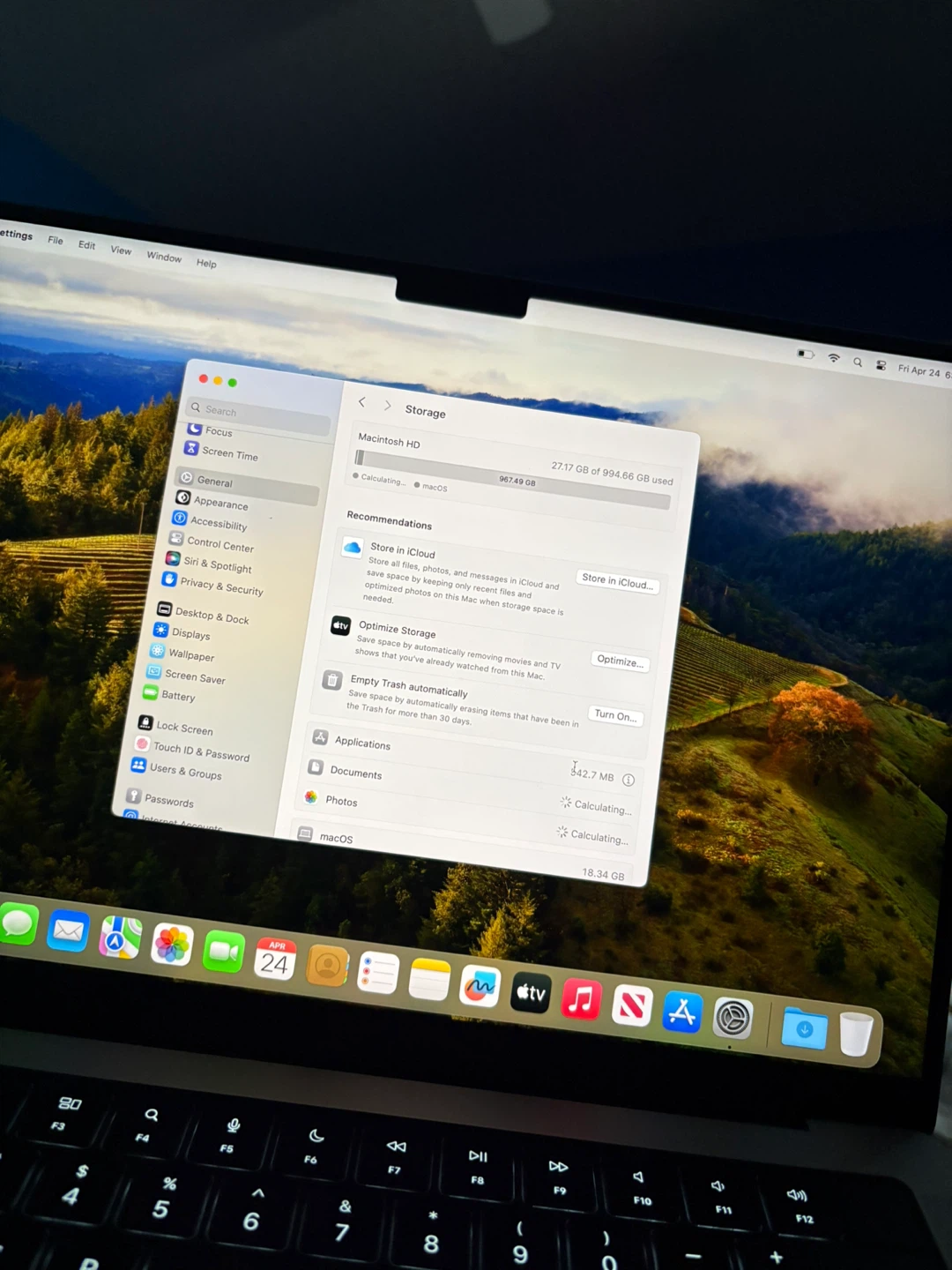Screen dimensions: 952x1270
Task: Select Passwords in the sidebar
Action: coord(160,799)
